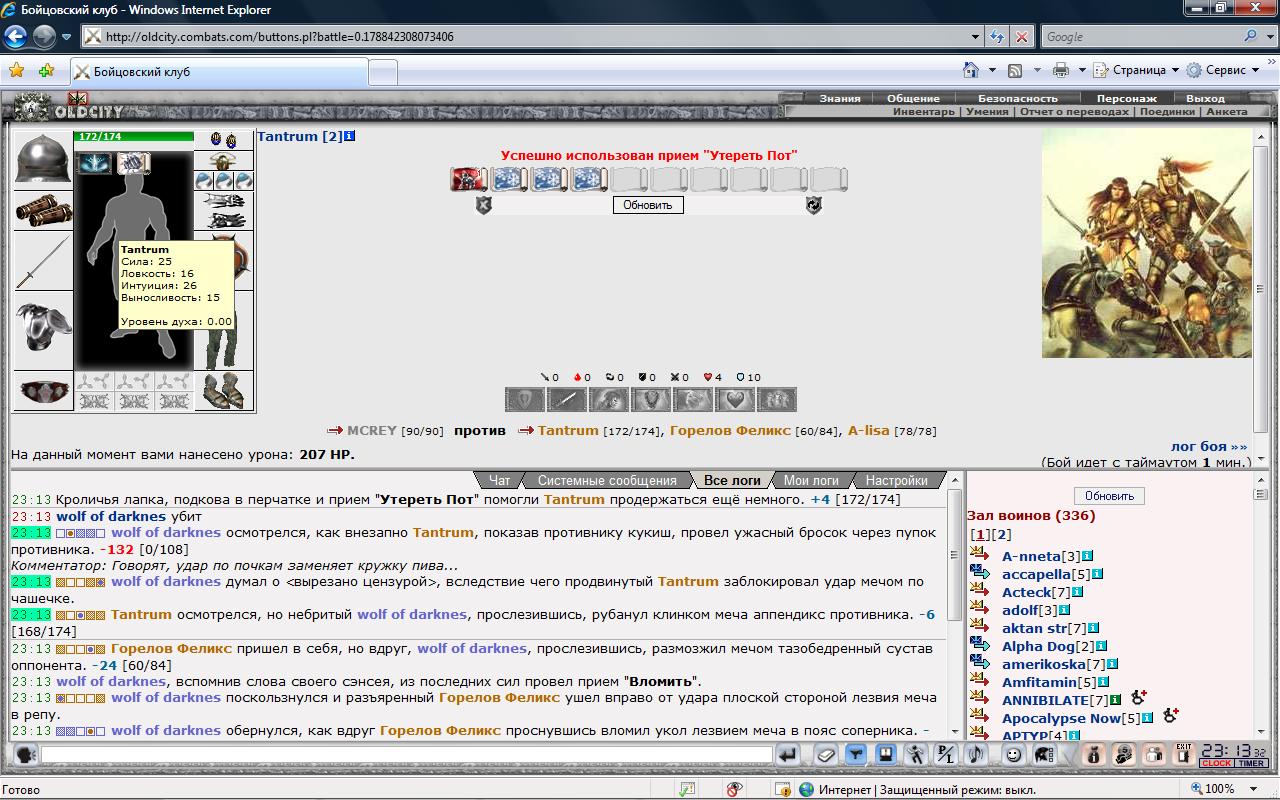Open the Поединки link
Screen dimensions: 1280x800
click(1167, 112)
